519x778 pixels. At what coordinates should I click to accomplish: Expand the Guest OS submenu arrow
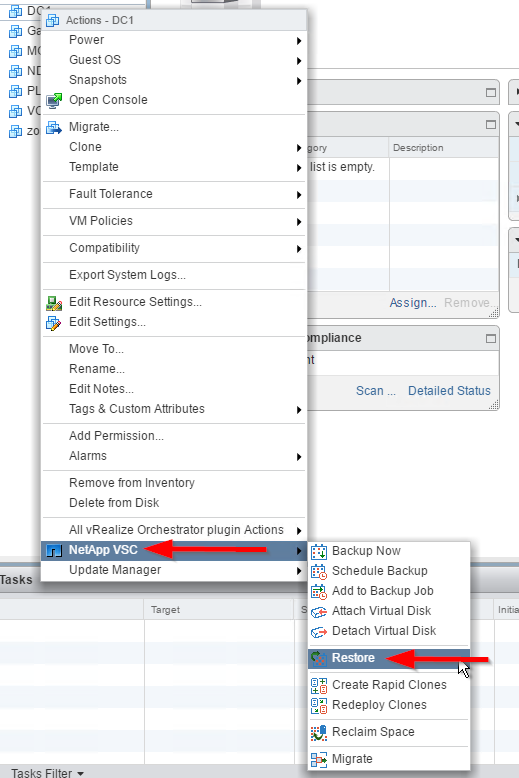[299, 61]
